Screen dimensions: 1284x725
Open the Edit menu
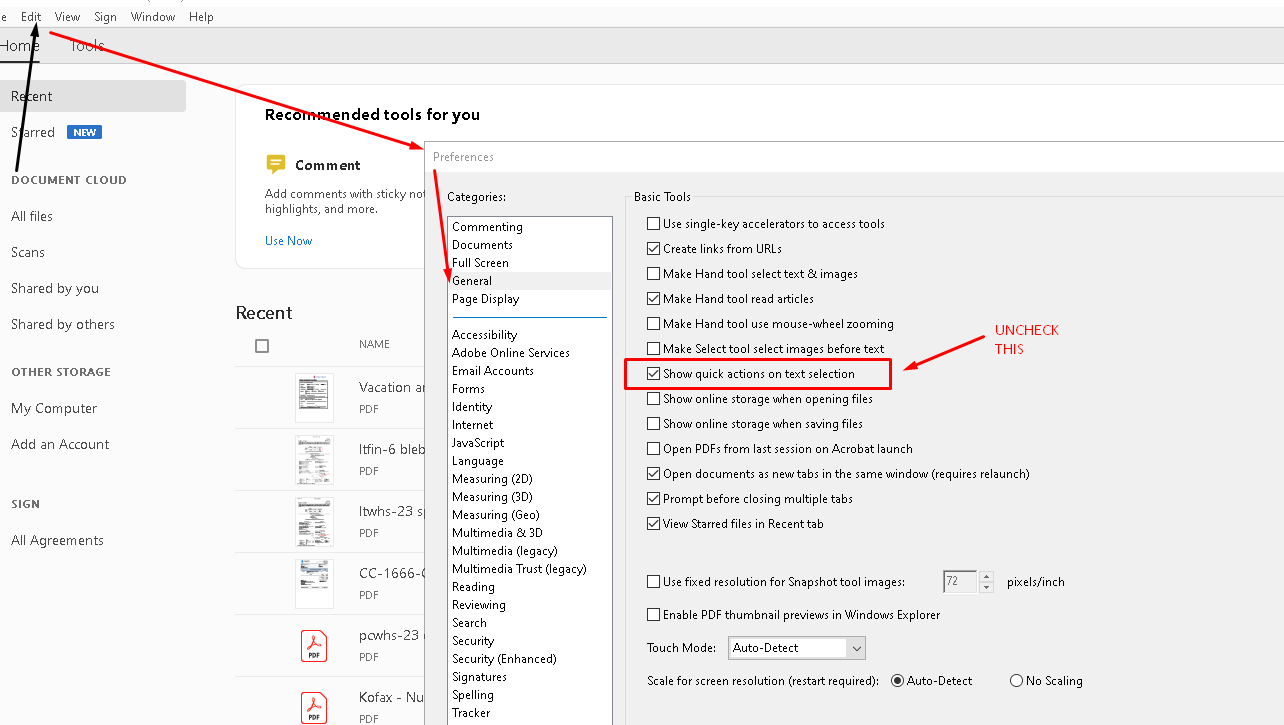pos(31,17)
